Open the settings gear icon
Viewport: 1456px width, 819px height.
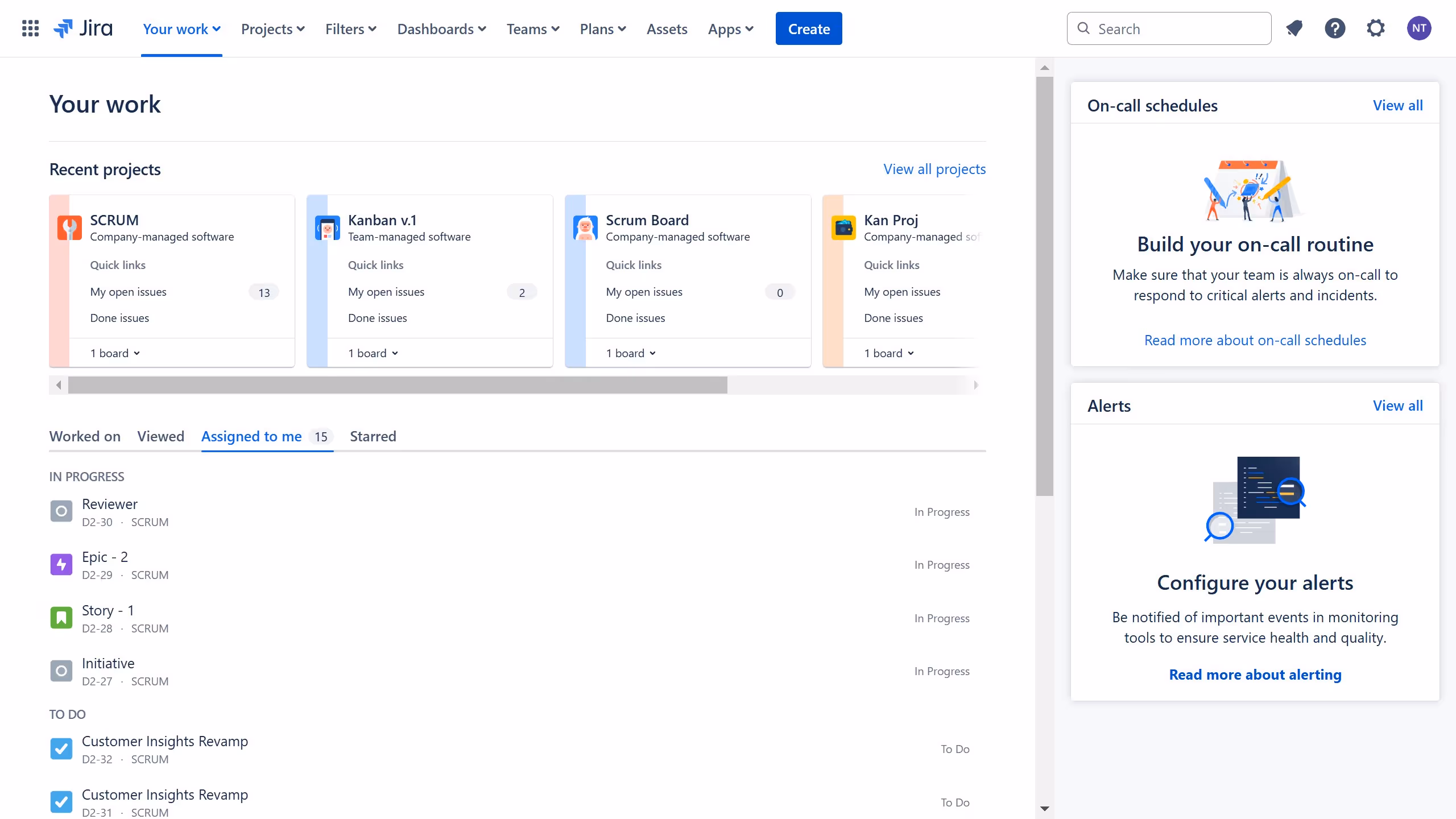coord(1376,28)
